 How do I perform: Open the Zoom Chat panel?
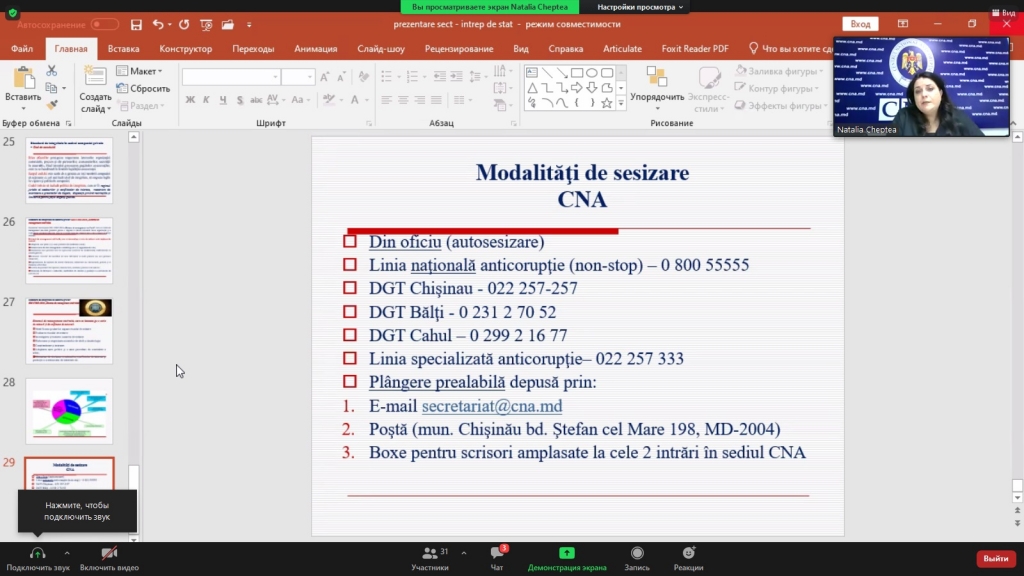(497, 555)
